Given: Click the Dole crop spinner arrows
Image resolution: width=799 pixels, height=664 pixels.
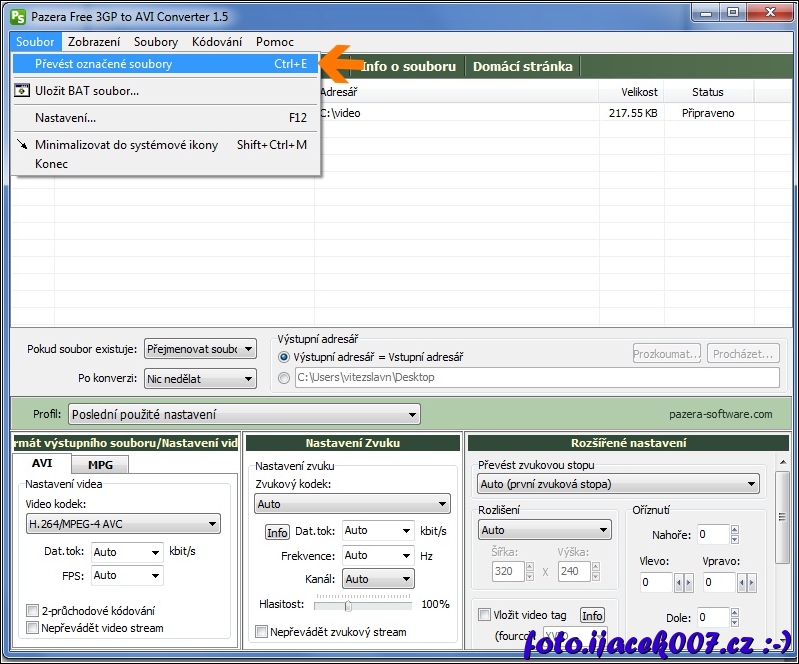Looking at the screenshot, I should 735,618.
